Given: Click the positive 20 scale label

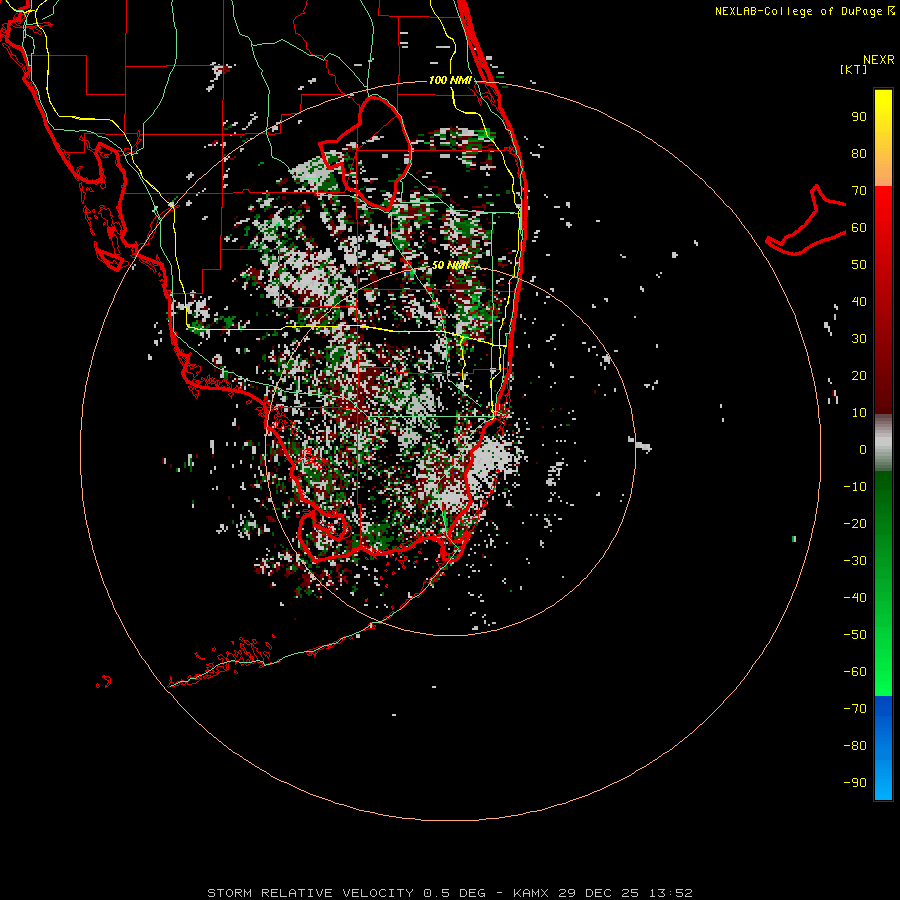Looking at the screenshot, I should point(859,376).
